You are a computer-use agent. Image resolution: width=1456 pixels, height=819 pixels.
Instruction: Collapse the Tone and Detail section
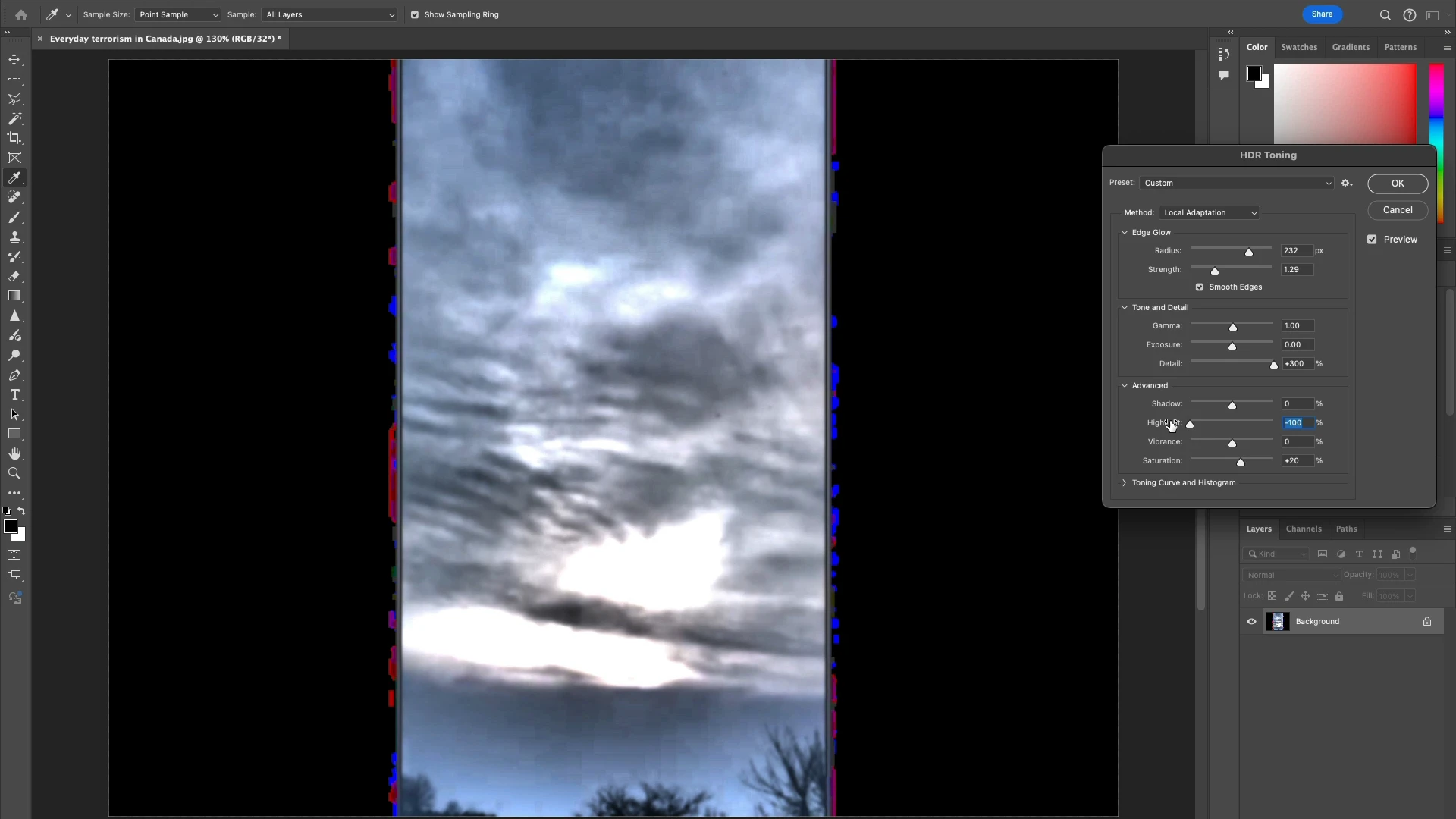pos(1125,307)
